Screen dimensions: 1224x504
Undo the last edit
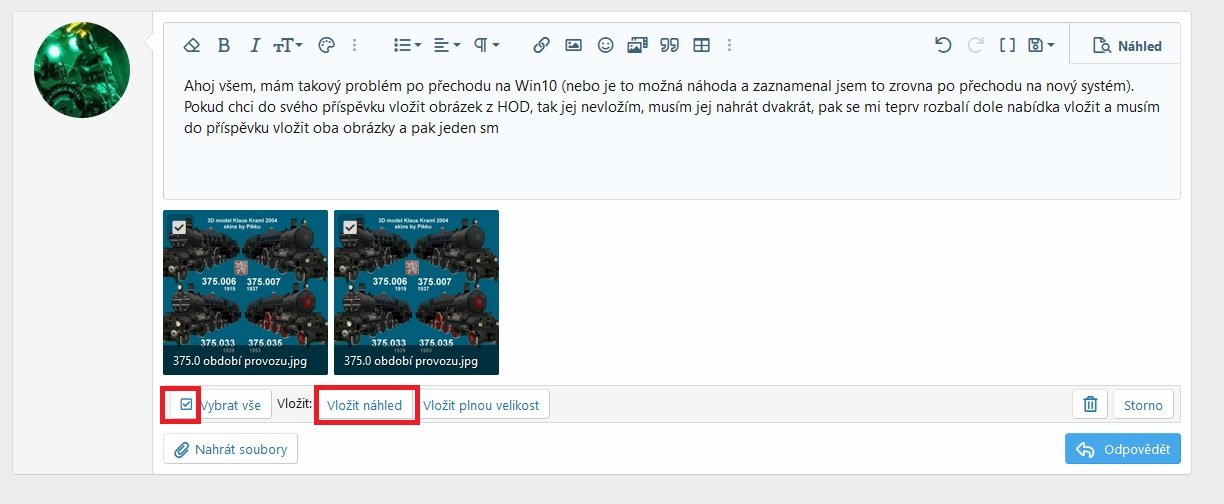[942, 45]
